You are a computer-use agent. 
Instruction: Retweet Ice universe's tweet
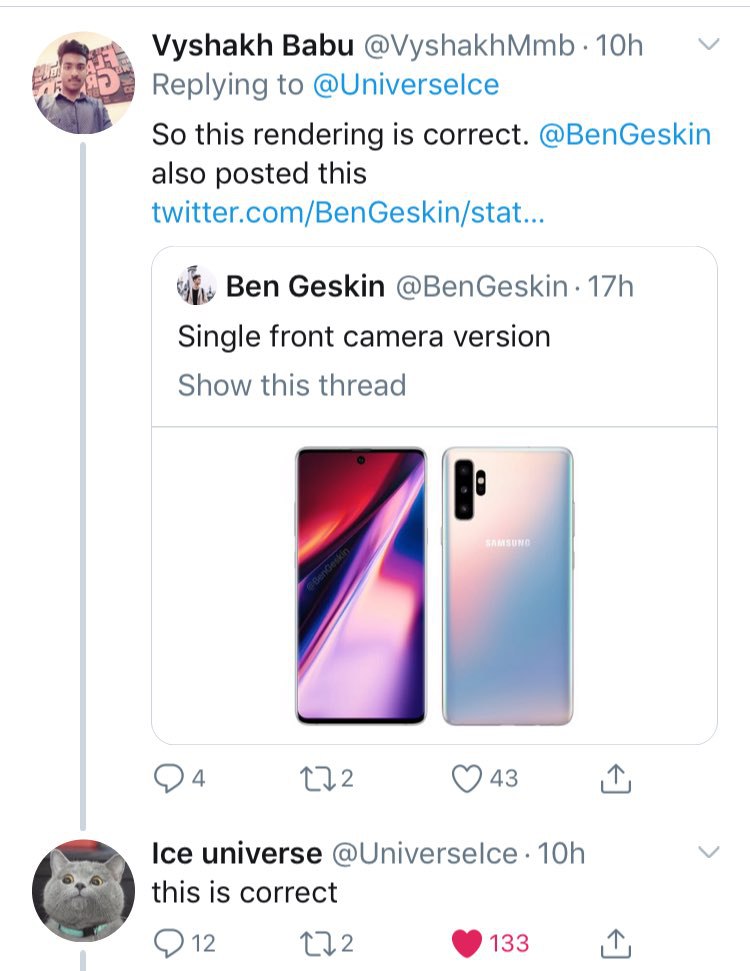click(316, 943)
